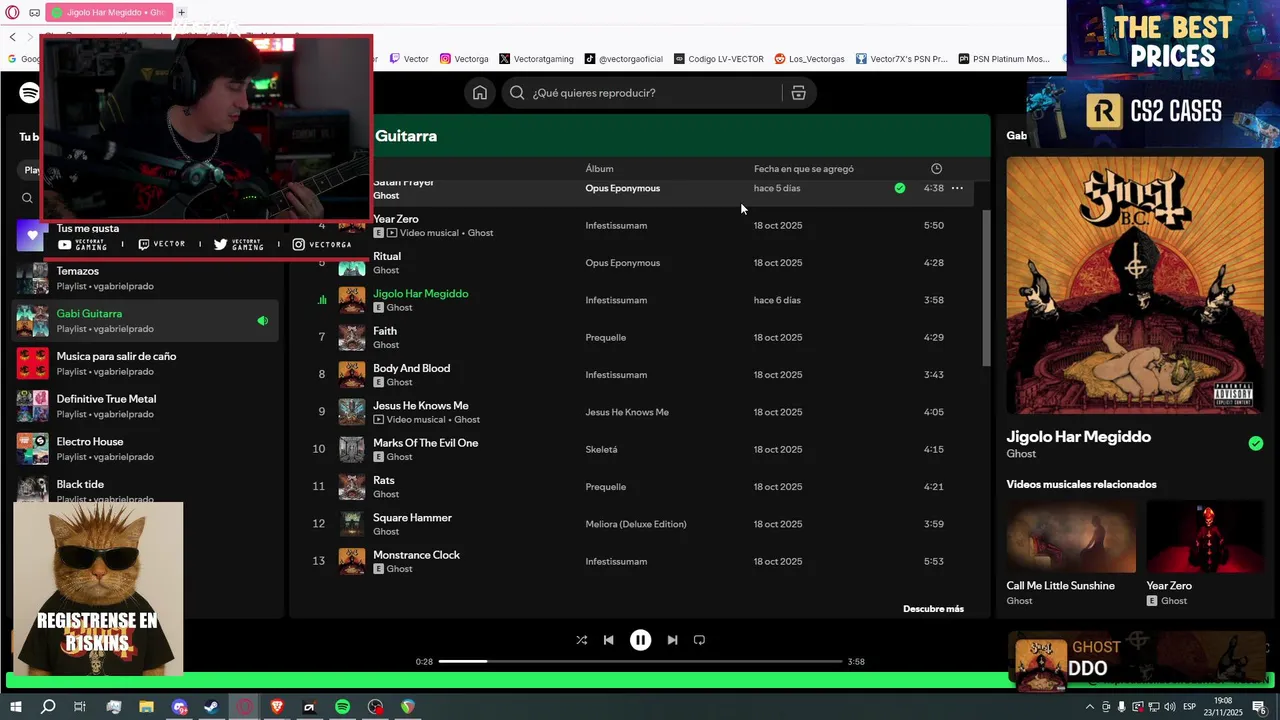Image resolution: width=1280 pixels, height=720 pixels.
Task: Open the Prequelle album link on Faith row
Action: [x=605, y=338]
